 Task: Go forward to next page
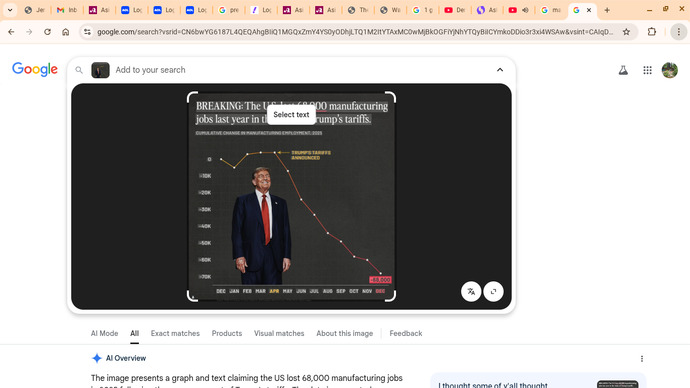coord(29,32)
